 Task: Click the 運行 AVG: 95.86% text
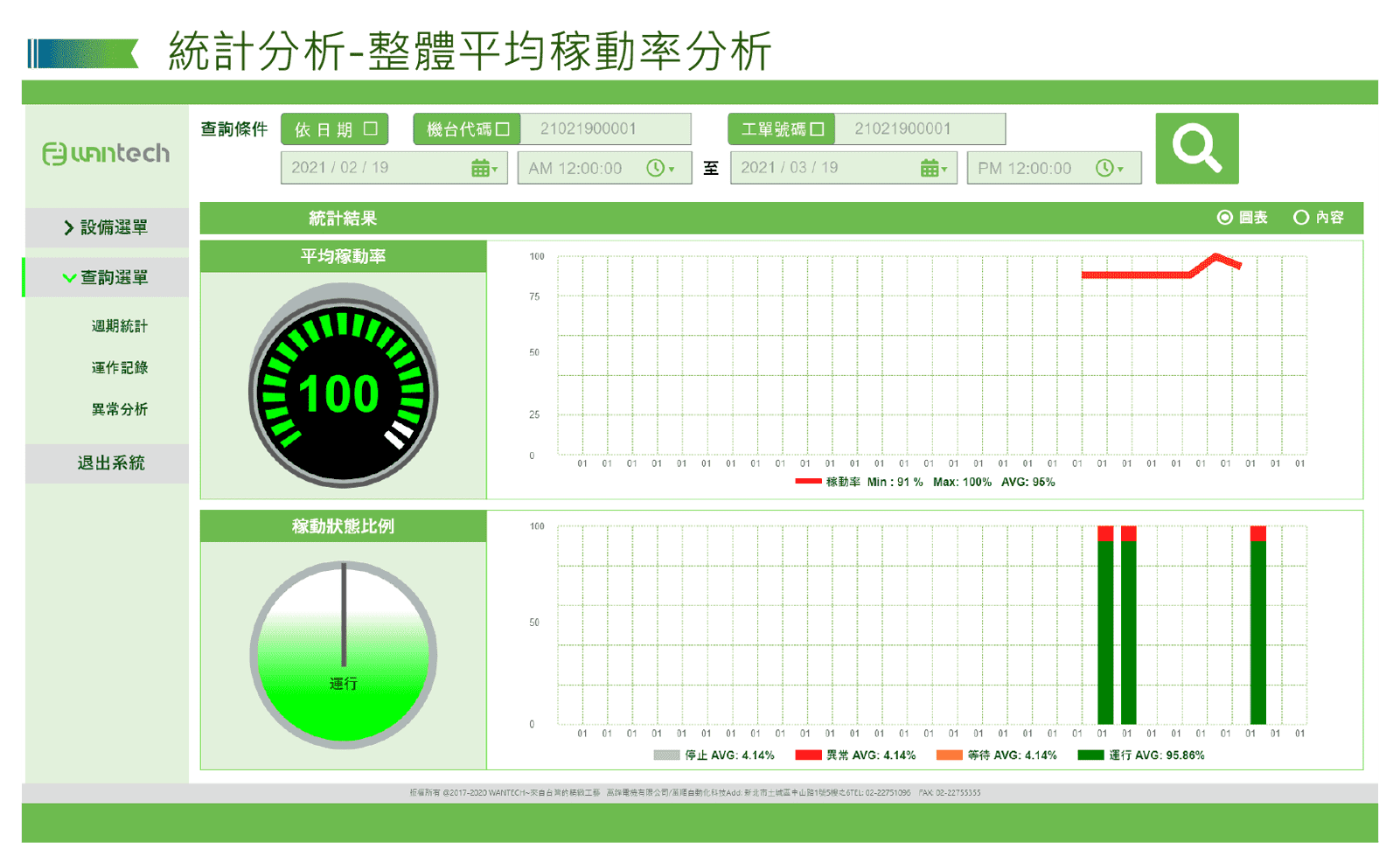pyautogui.click(x=1157, y=755)
